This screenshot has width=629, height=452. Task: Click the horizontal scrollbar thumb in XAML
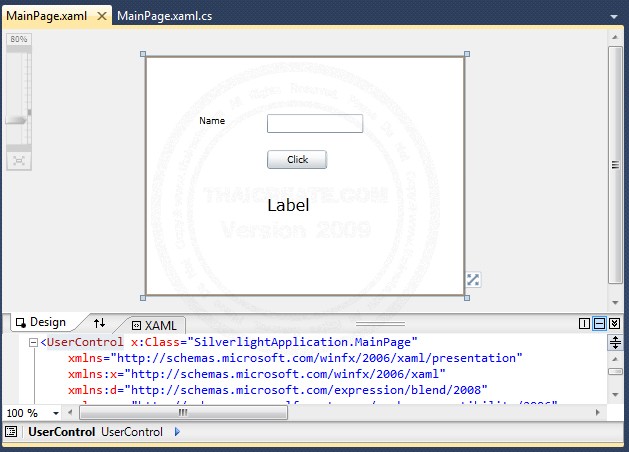coord(183,412)
